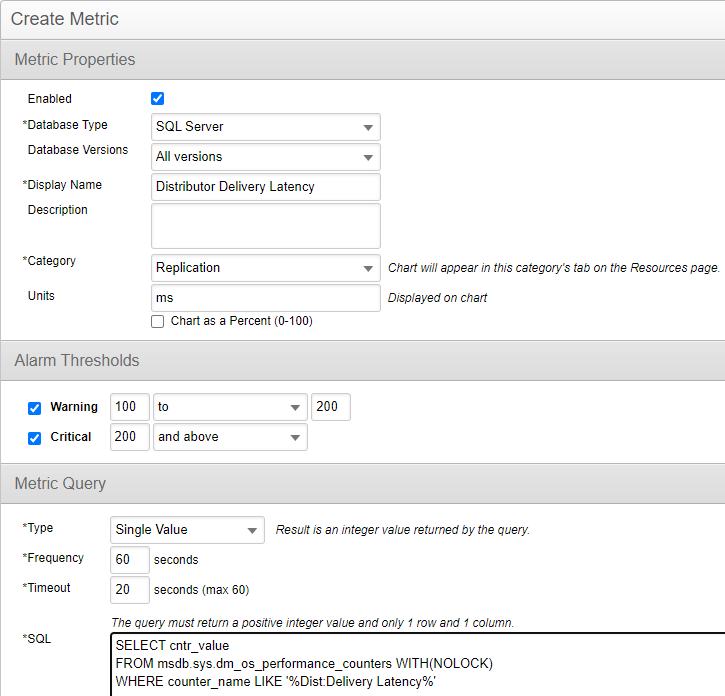Click into the Description text area
The height and width of the screenshot is (696, 725).
(265, 226)
